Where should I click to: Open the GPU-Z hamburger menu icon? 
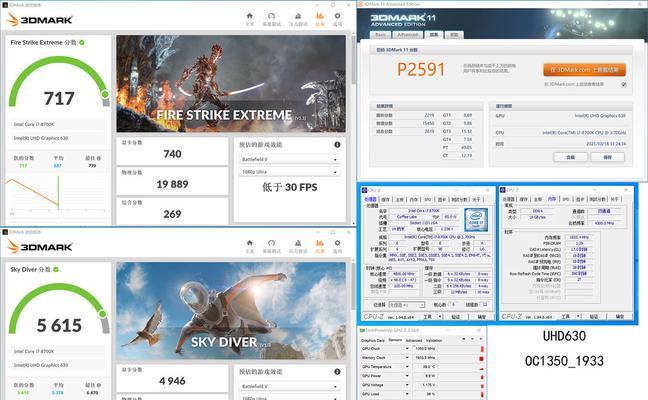coord(481,339)
